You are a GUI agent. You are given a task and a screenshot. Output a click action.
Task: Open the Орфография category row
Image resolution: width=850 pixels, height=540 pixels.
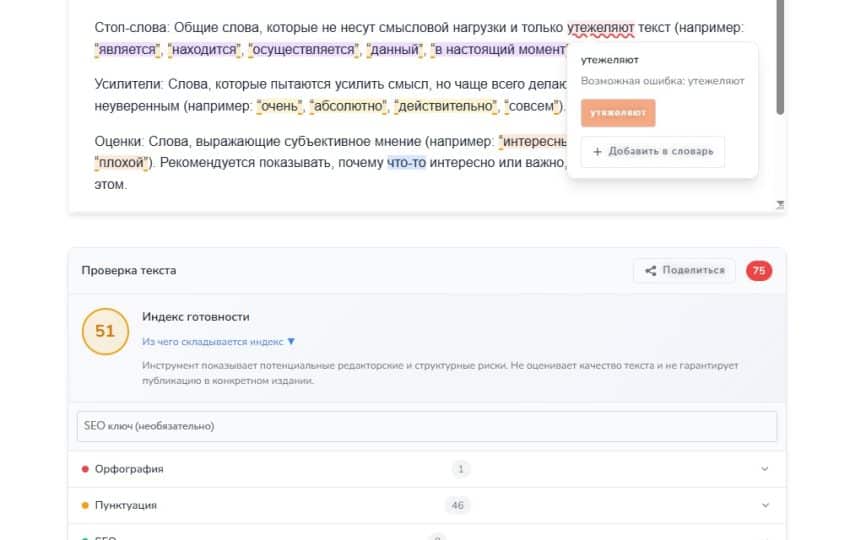(x=427, y=469)
